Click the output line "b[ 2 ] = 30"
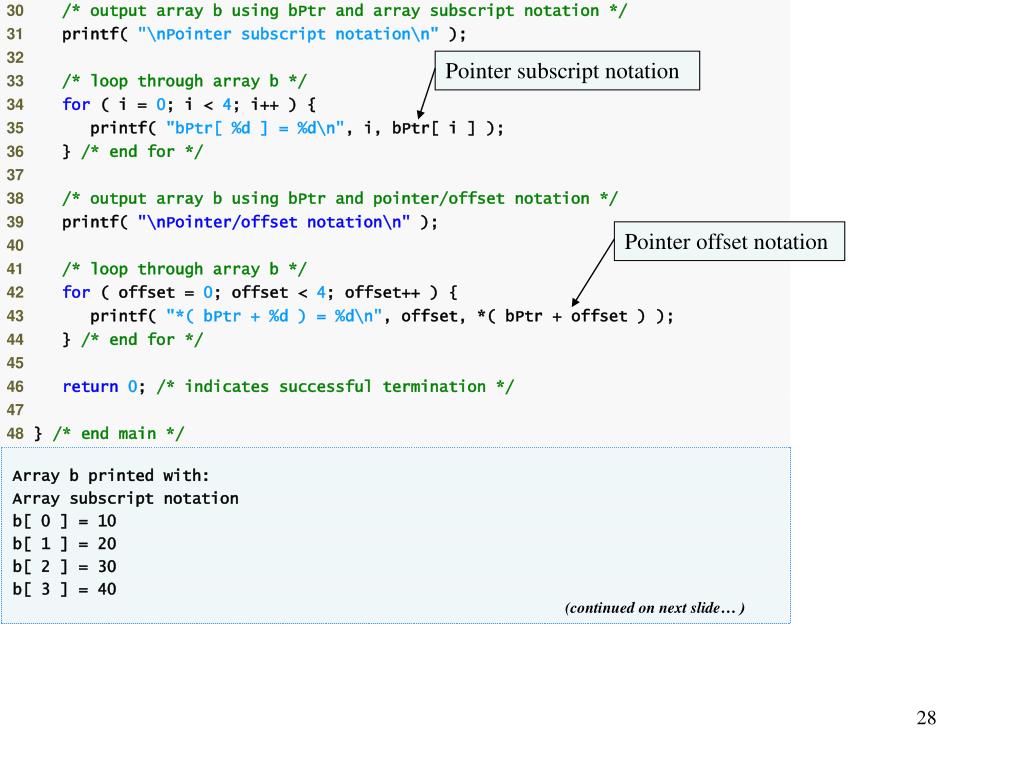This screenshot has height=768, width=1024. (x=64, y=567)
